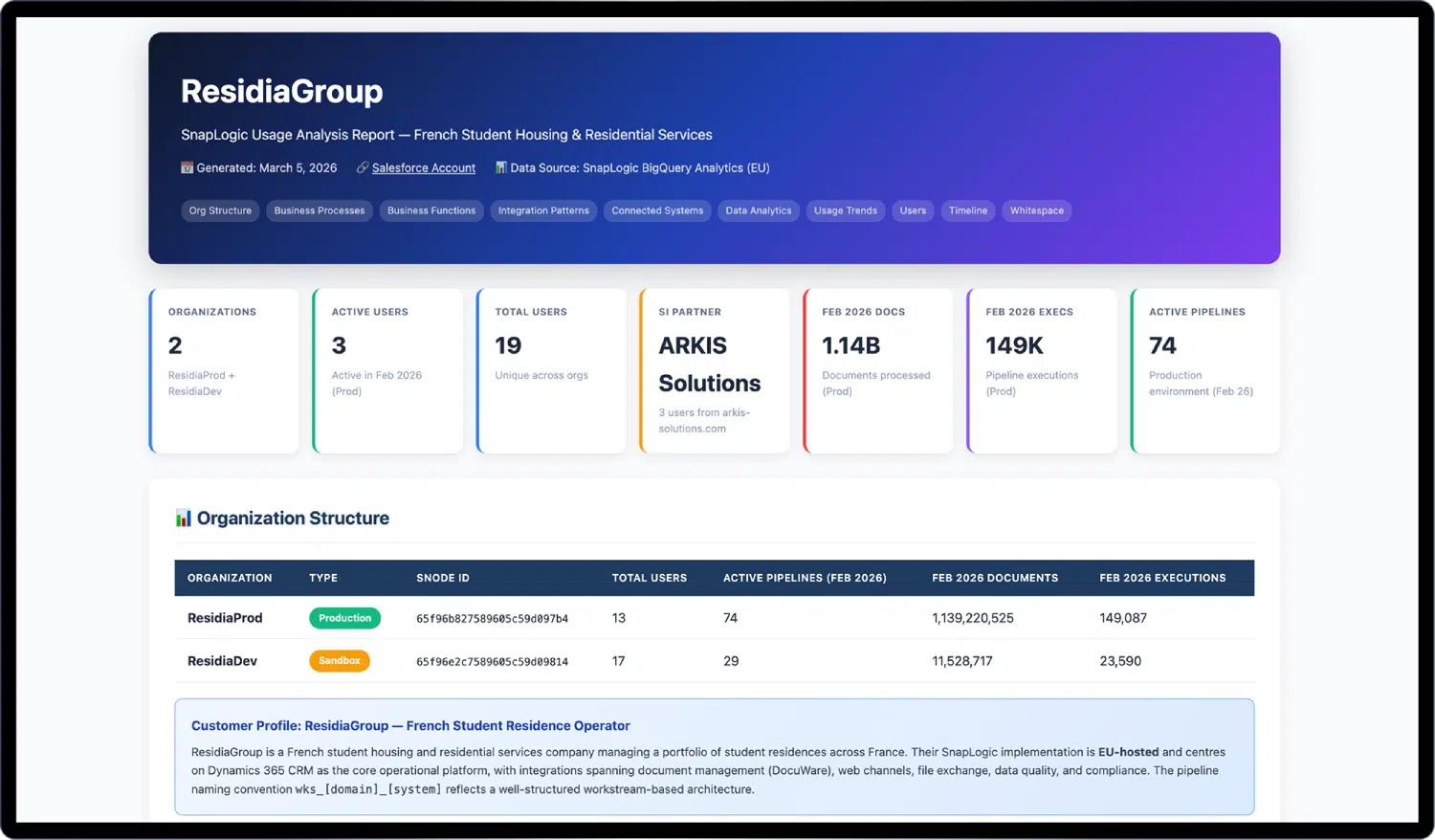Click the calendar icon beside Generated date

(x=188, y=167)
